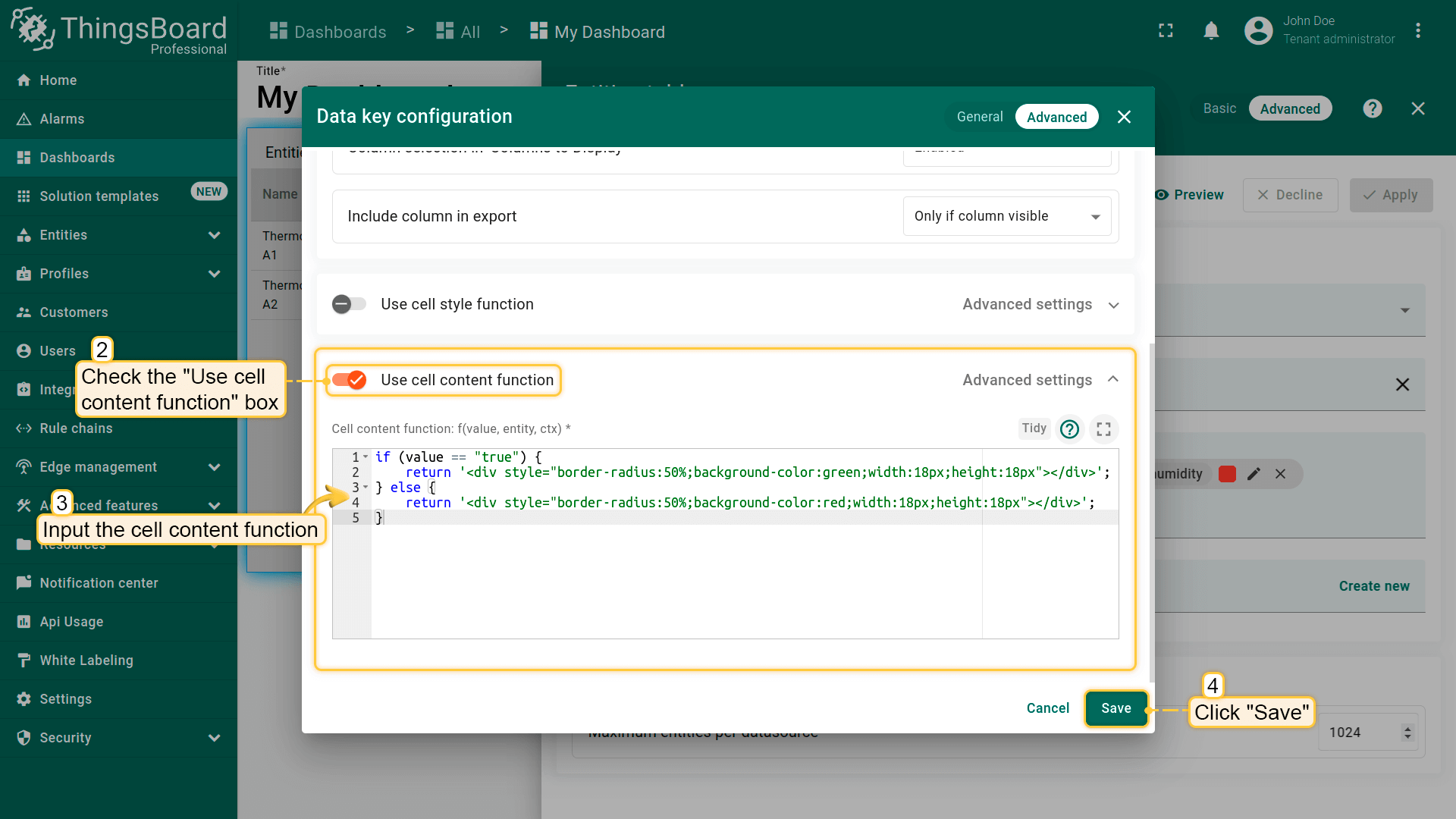Click the red humidity color swatch

(x=1227, y=474)
